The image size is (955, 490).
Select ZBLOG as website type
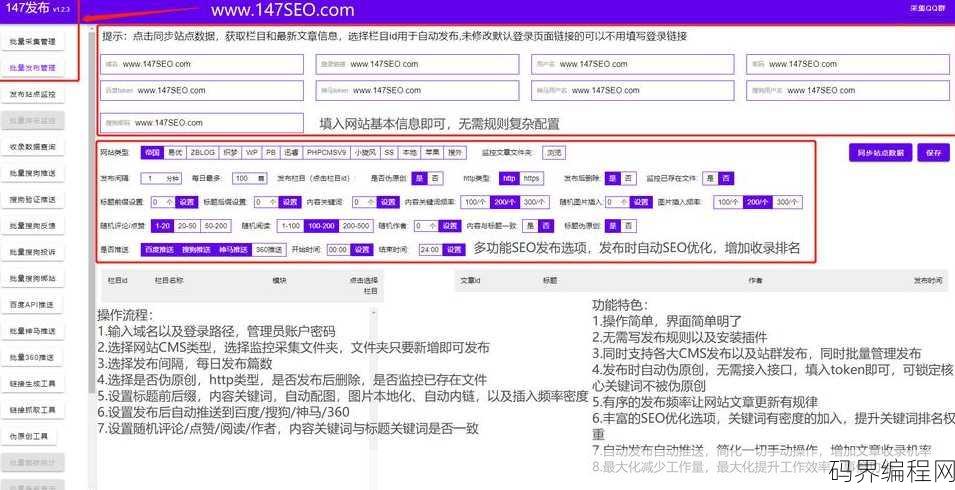point(202,153)
